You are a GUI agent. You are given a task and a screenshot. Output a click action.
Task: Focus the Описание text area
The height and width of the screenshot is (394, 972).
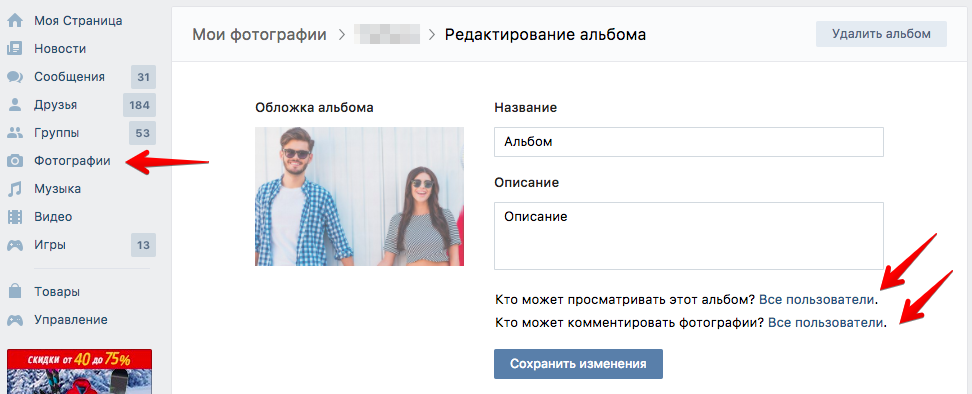pos(689,235)
